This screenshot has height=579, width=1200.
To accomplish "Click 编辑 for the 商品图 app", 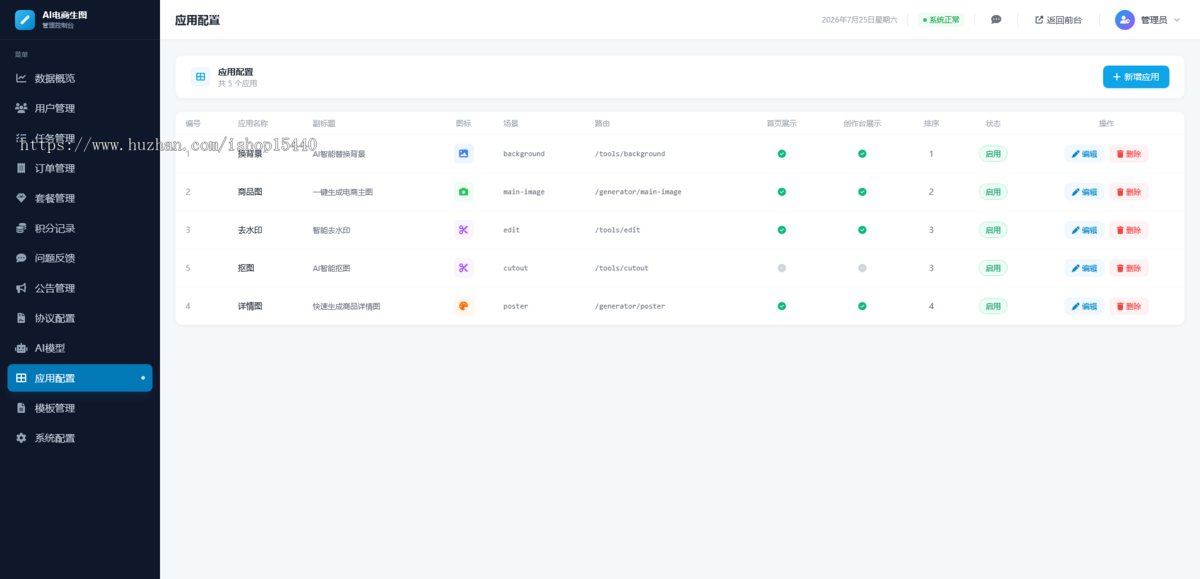I will coord(1084,192).
